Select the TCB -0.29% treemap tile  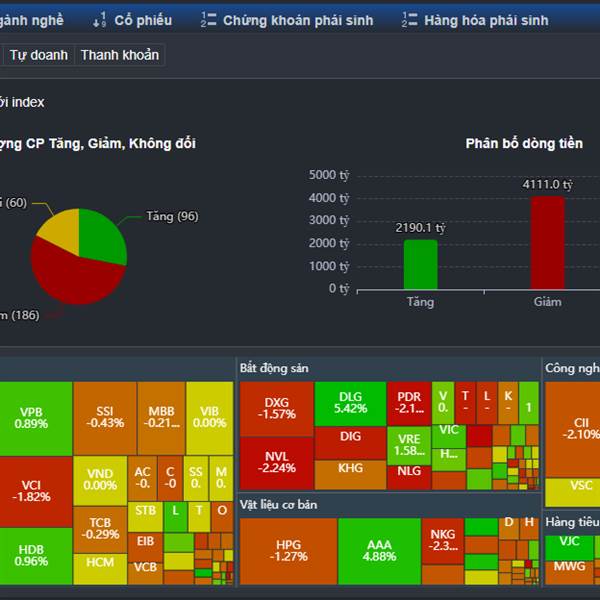coord(100,530)
